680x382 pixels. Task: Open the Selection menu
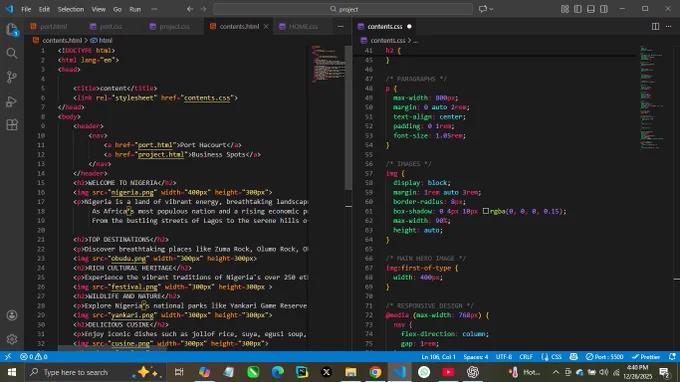point(71,9)
